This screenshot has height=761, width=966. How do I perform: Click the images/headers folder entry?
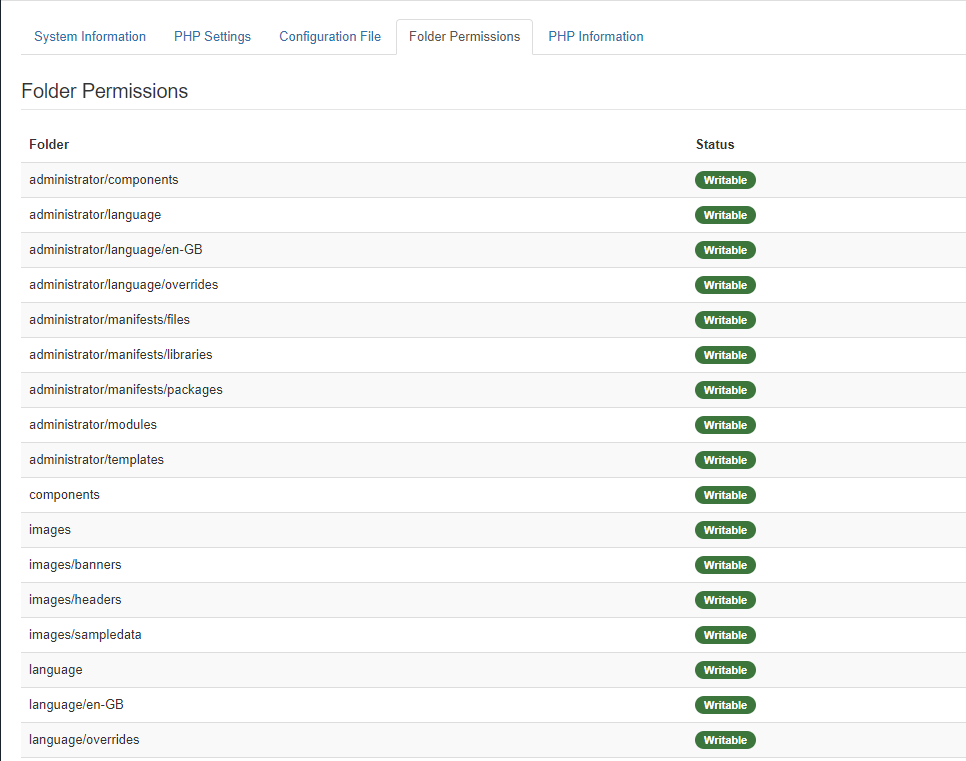(75, 600)
